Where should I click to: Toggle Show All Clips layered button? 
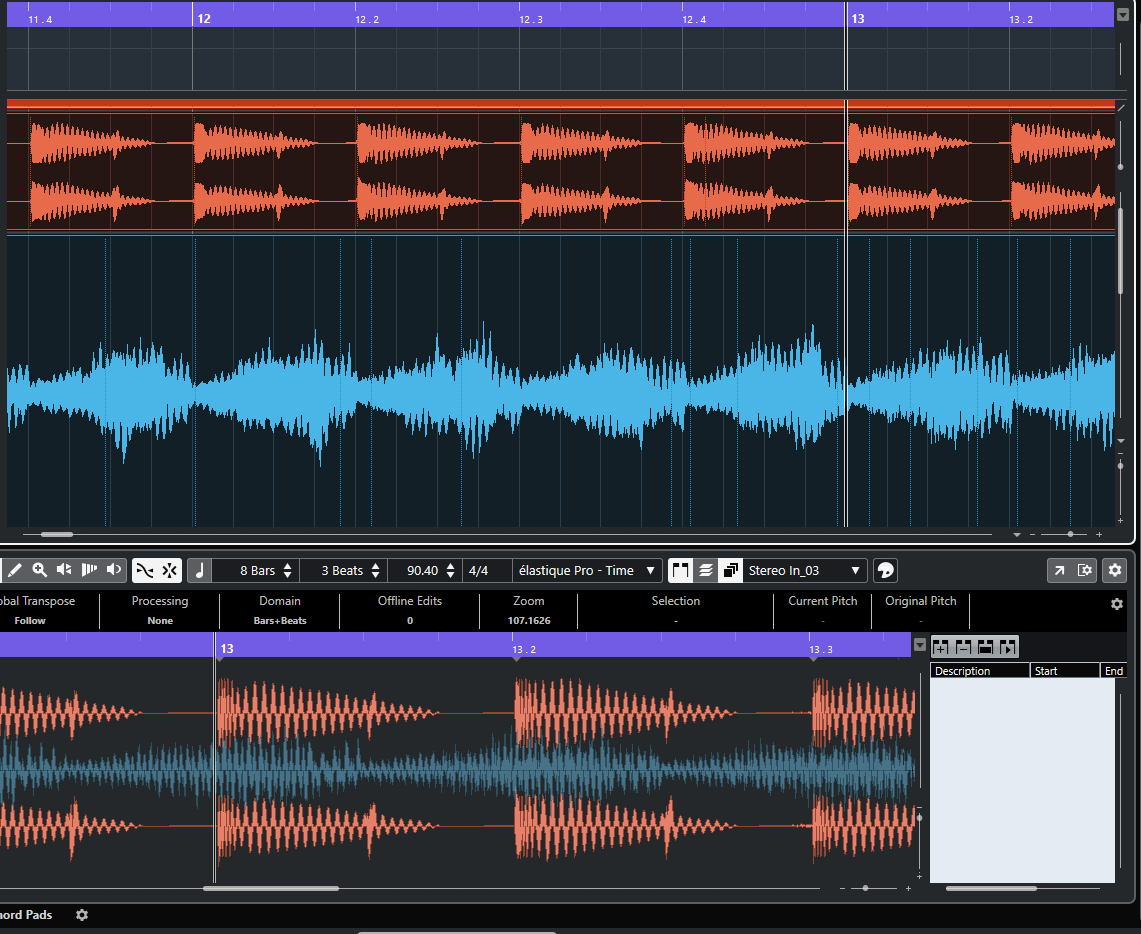(706, 570)
